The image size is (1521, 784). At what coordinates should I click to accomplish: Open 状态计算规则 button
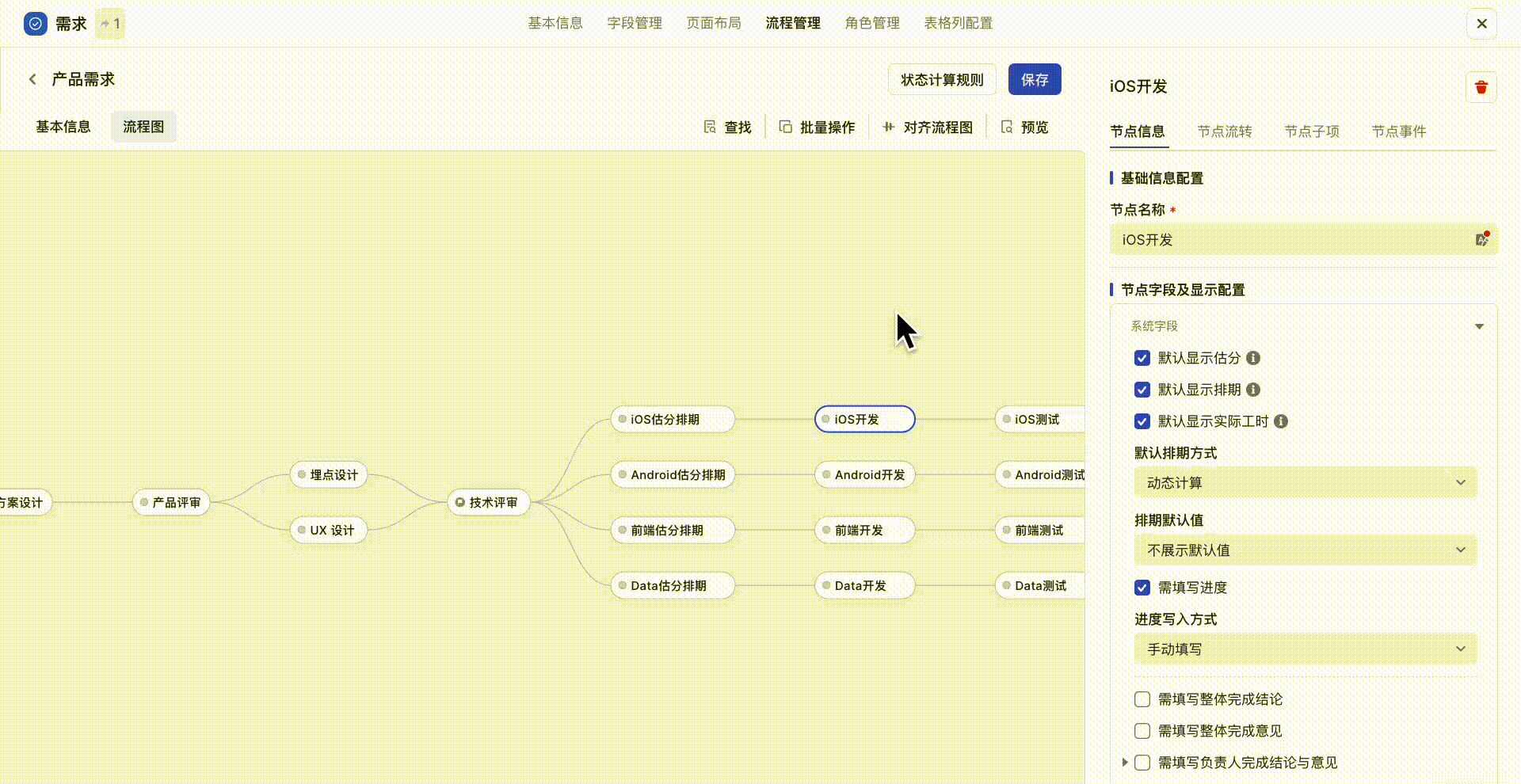pos(942,79)
